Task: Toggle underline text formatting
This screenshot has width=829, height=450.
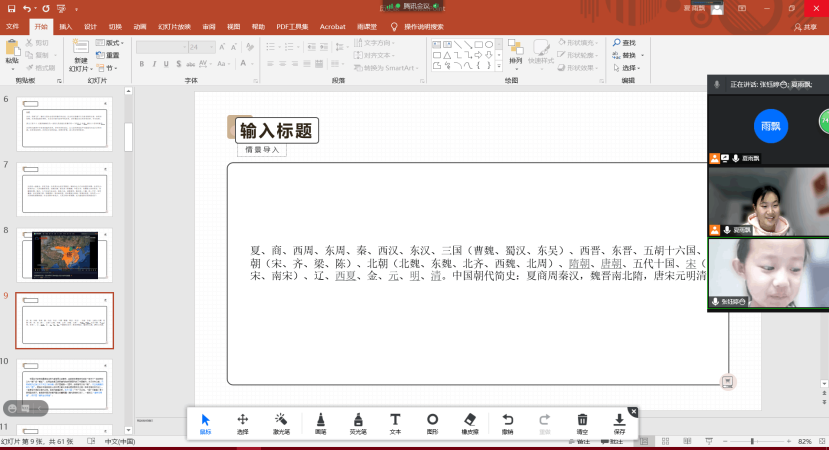Action: tap(168, 64)
